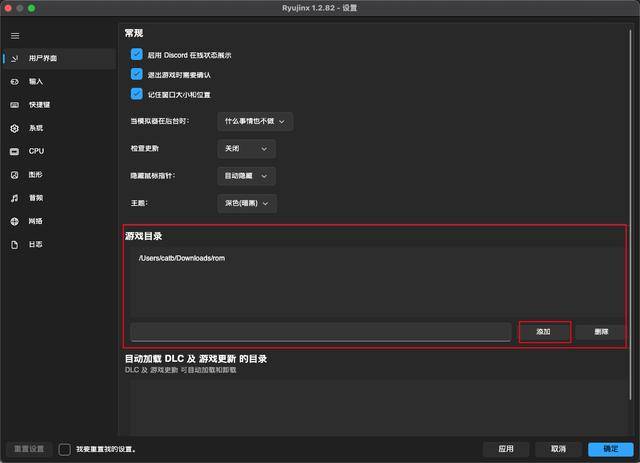The height and width of the screenshot is (463, 640).
Task: Open the 用户界面 settings section
Action: [60, 58]
